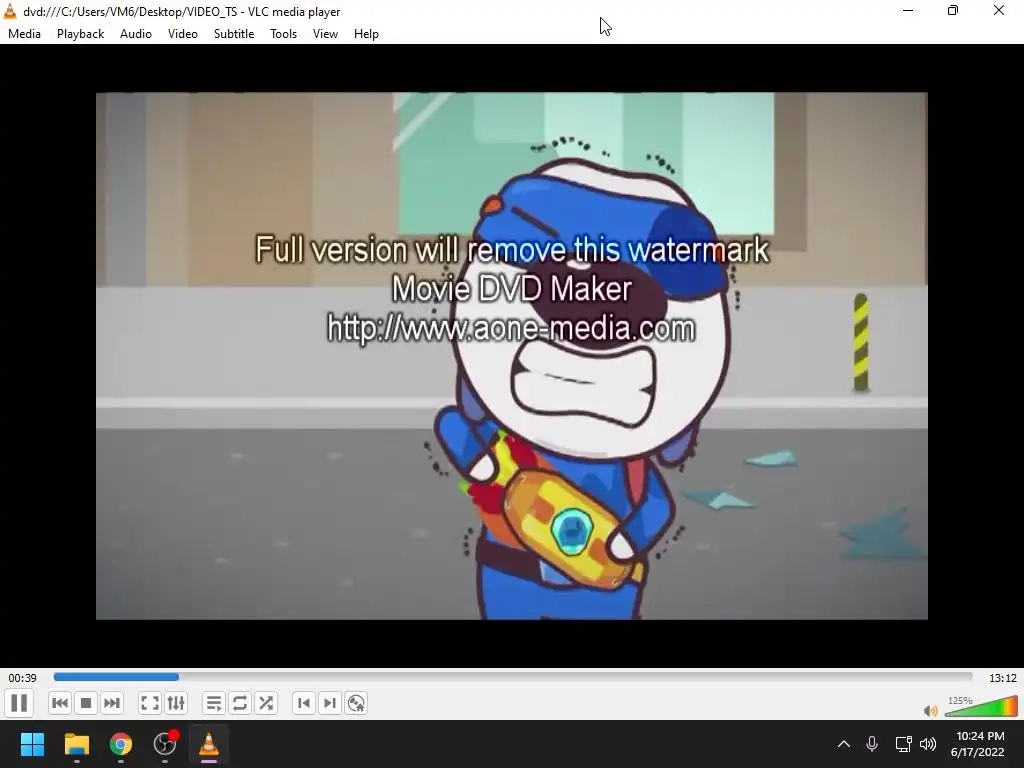
Task: Mute audio using the speaker icon
Action: [x=931, y=711]
